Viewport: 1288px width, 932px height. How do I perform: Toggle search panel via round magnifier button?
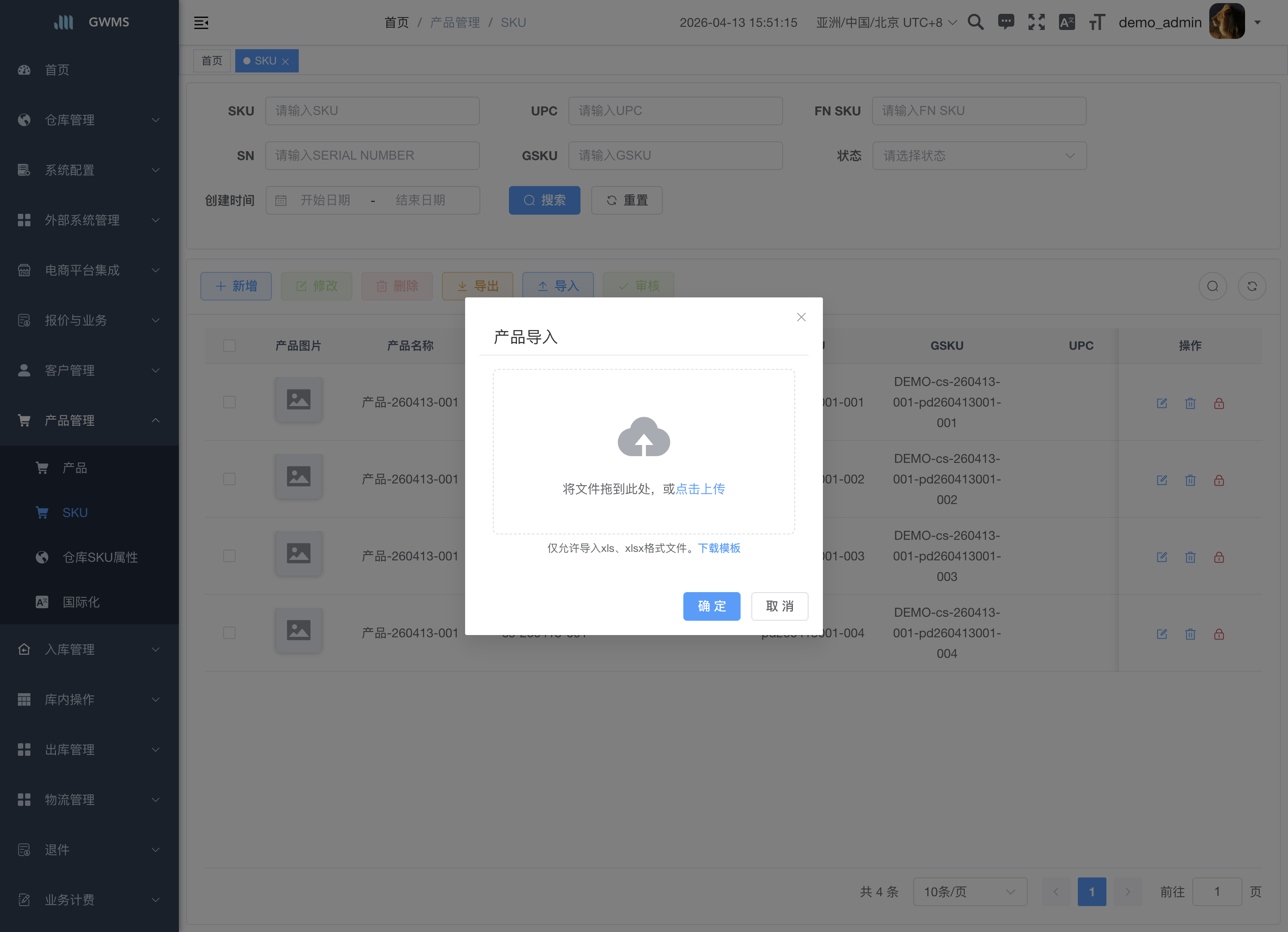pos(1212,286)
